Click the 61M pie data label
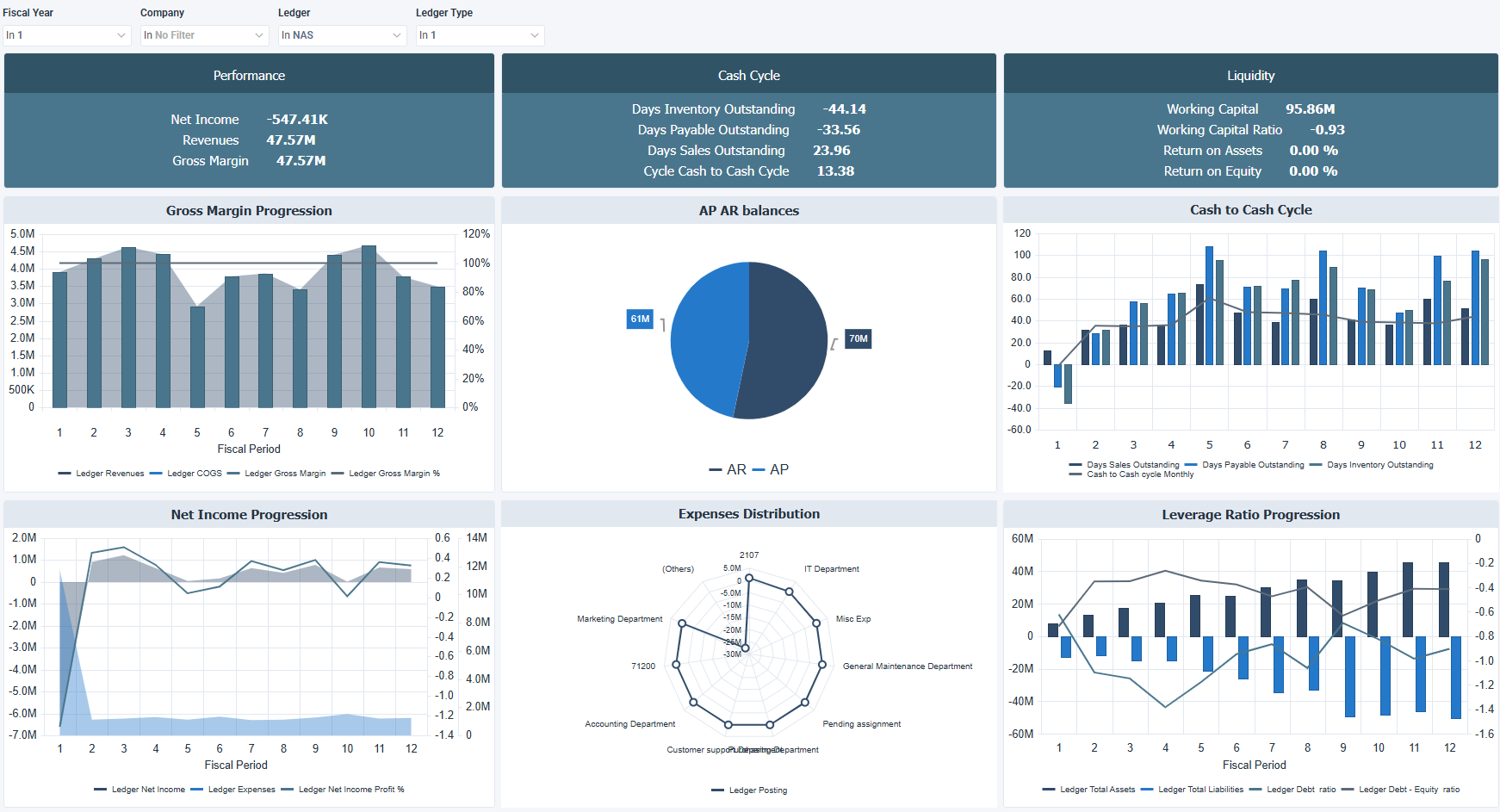Image resolution: width=1500 pixels, height=812 pixels. tap(640, 319)
